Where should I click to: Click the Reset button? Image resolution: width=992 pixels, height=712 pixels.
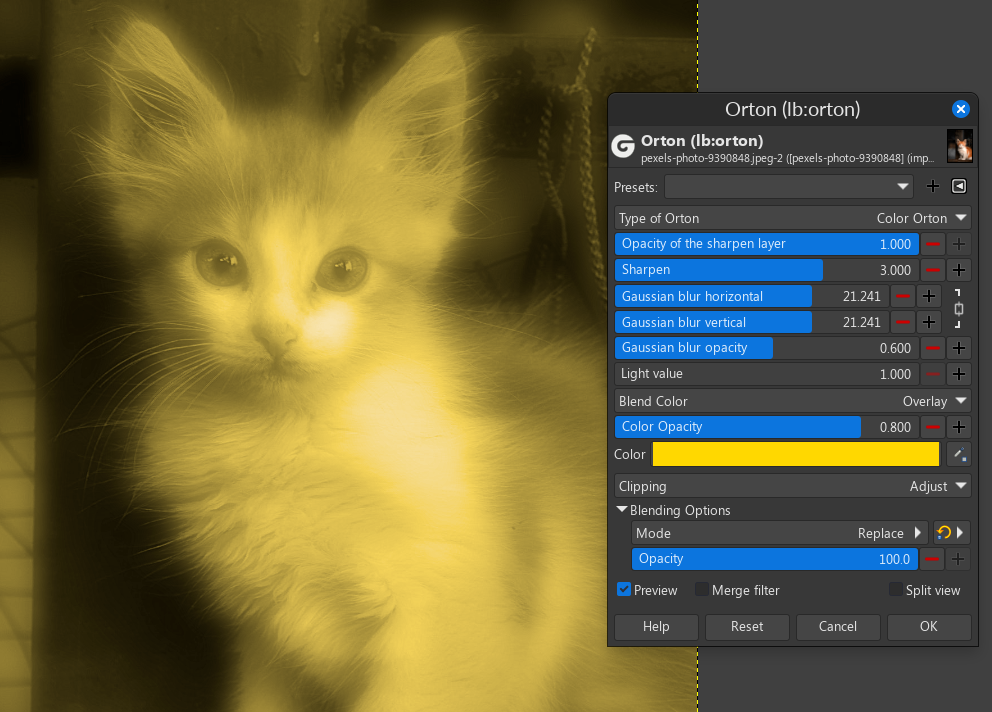point(747,627)
